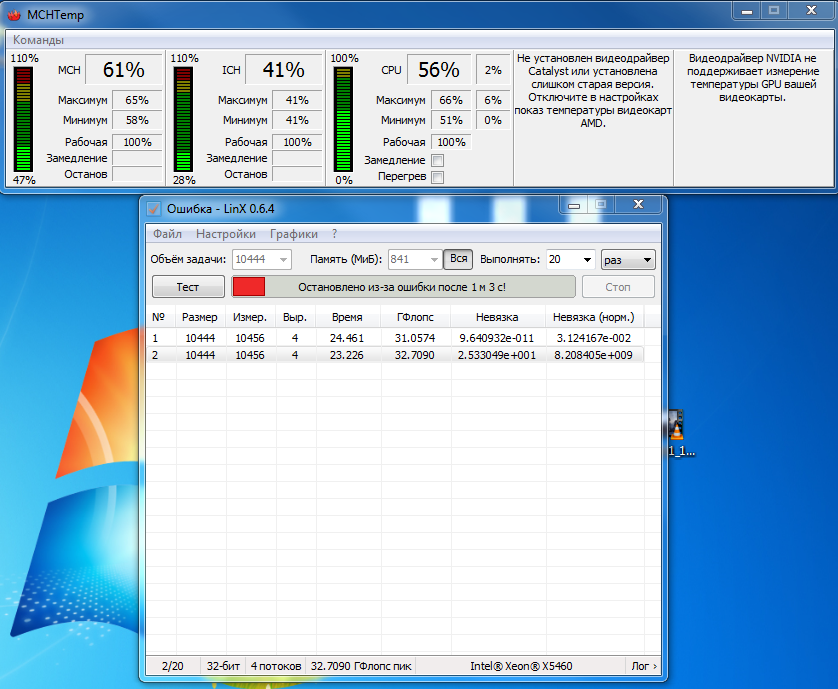Click CPU temperature value 56%

pos(439,69)
